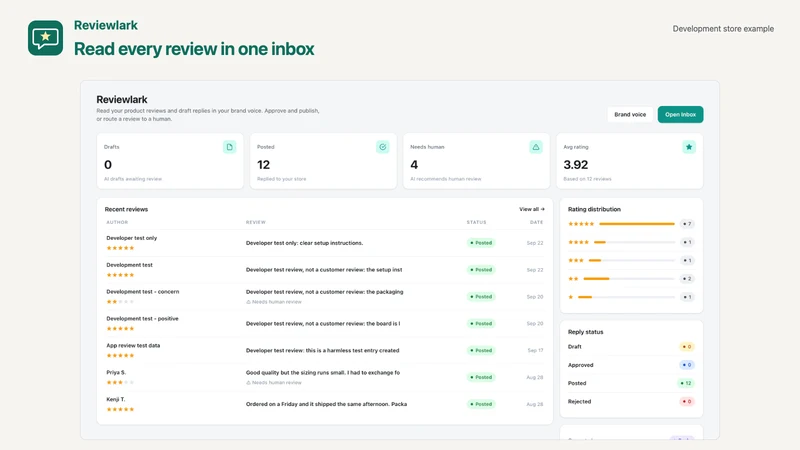Click Needs human review under Priya S. review
This screenshot has height=450, width=800.
[274, 383]
